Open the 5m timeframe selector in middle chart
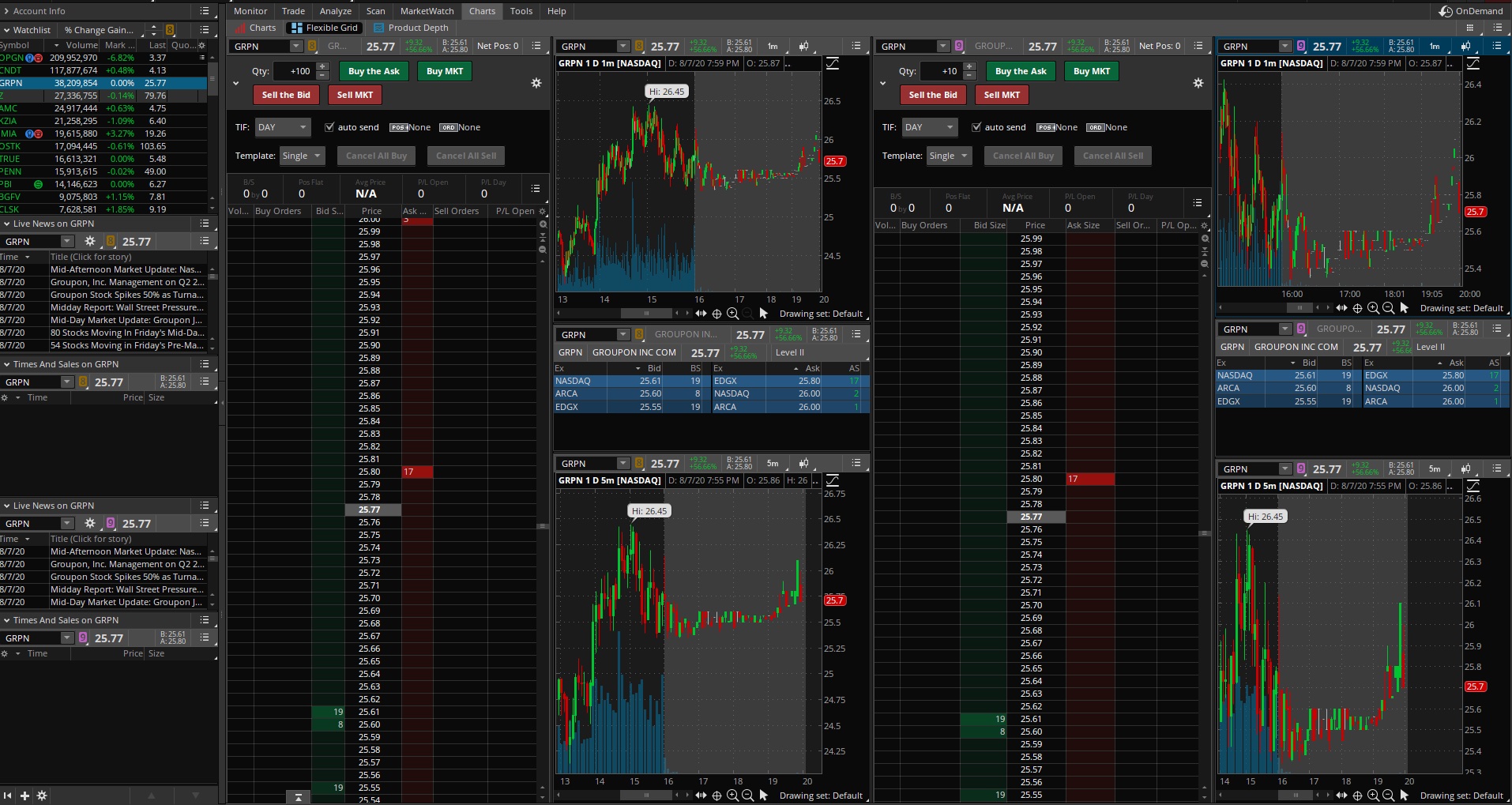The width and height of the screenshot is (1512, 805). coord(773,463)
